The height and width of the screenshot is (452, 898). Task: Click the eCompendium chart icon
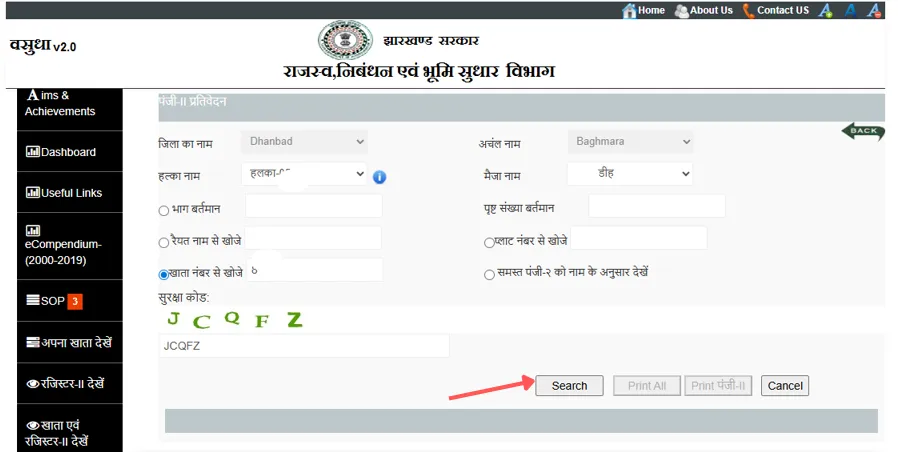click(33, 230)
